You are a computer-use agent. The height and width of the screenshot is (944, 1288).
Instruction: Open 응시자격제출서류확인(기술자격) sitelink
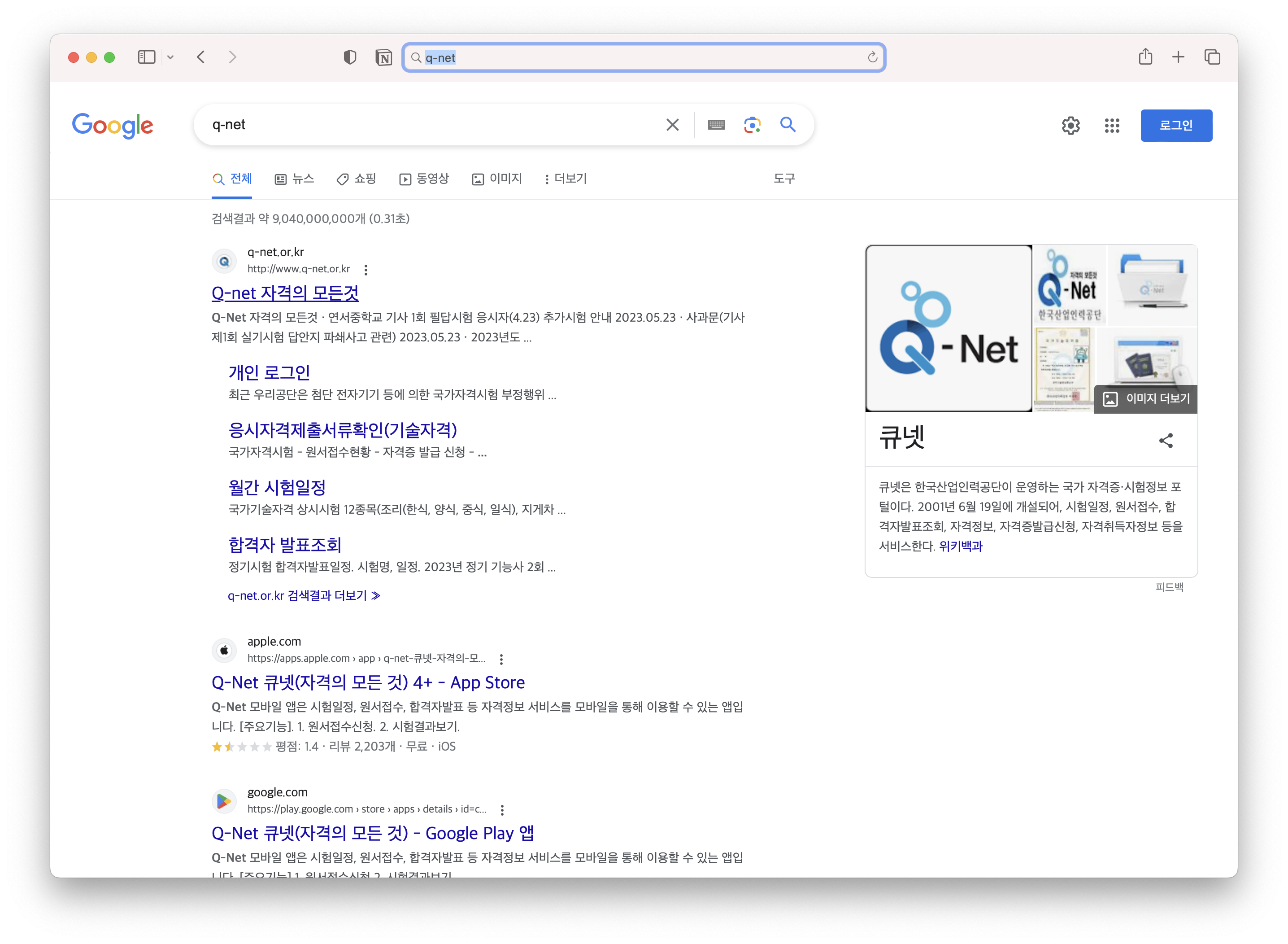(x=343, y=430)
